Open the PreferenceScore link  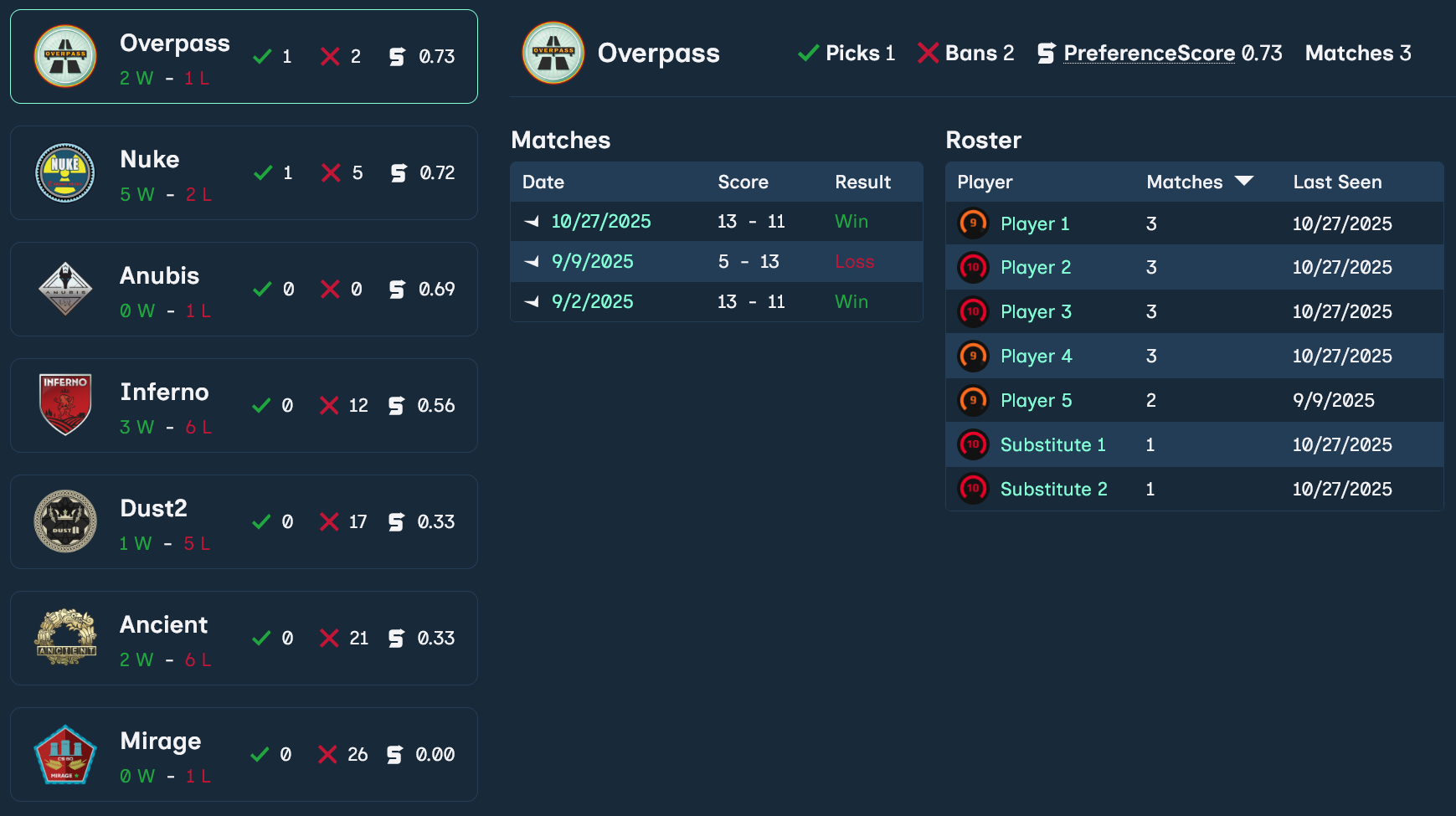pyautogui.click(x=1148, y=53)
